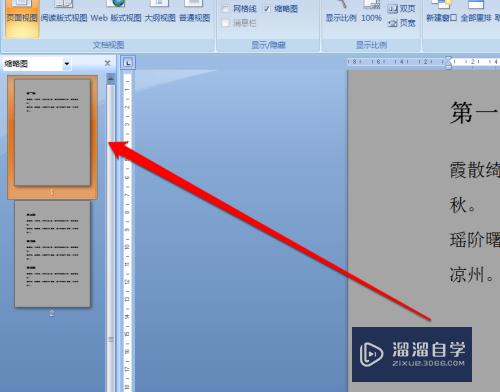Select 页宽 page width zoom
The image size is (500, 392).
tap(402, 23)
